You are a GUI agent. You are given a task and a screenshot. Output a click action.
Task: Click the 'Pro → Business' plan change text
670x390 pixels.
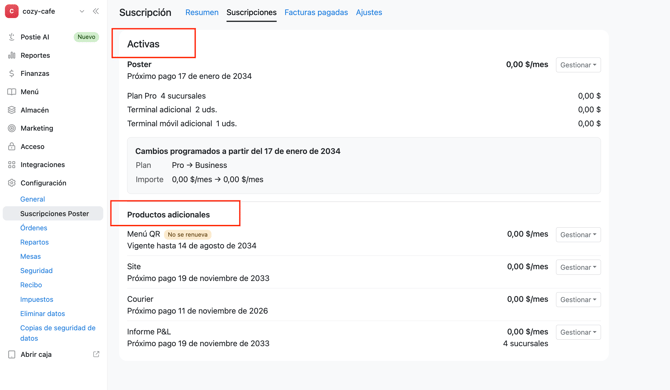click(200, 165)
